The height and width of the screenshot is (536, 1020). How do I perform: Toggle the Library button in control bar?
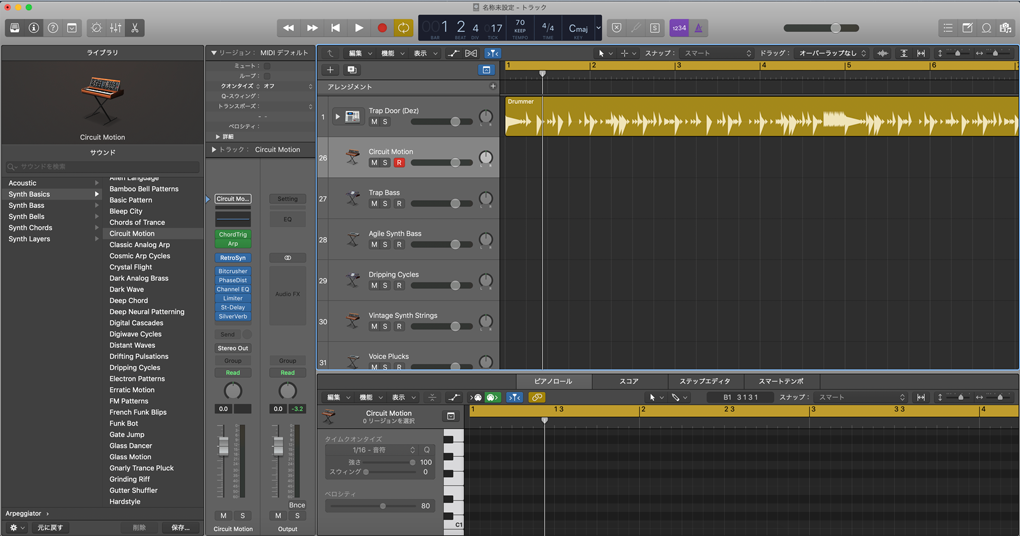coord(14,28)
